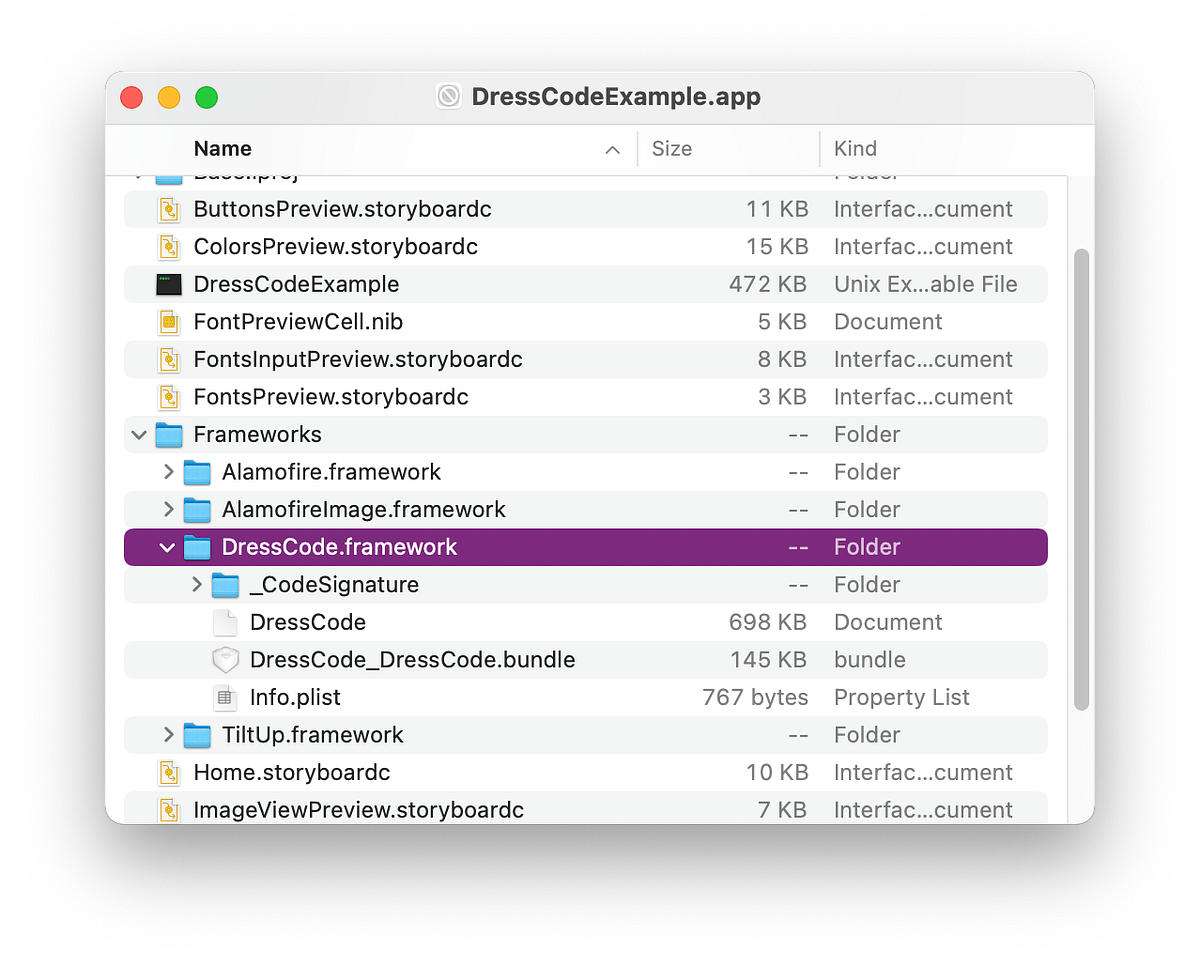Viewport: 1200px width, 963px height.
Task: Click the Home.storyboardc document icon
Action: 169,772
